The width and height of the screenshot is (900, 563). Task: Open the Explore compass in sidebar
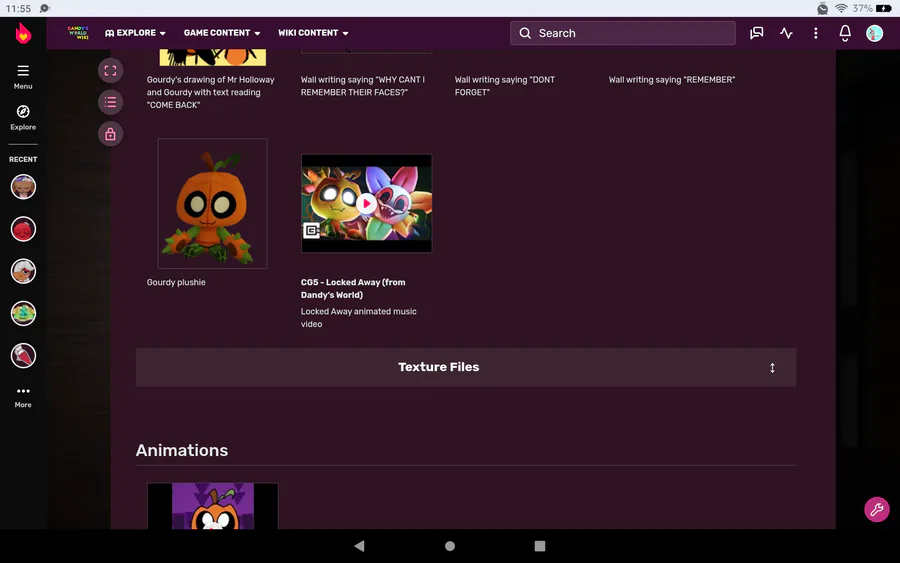click(x=23, y=117)
